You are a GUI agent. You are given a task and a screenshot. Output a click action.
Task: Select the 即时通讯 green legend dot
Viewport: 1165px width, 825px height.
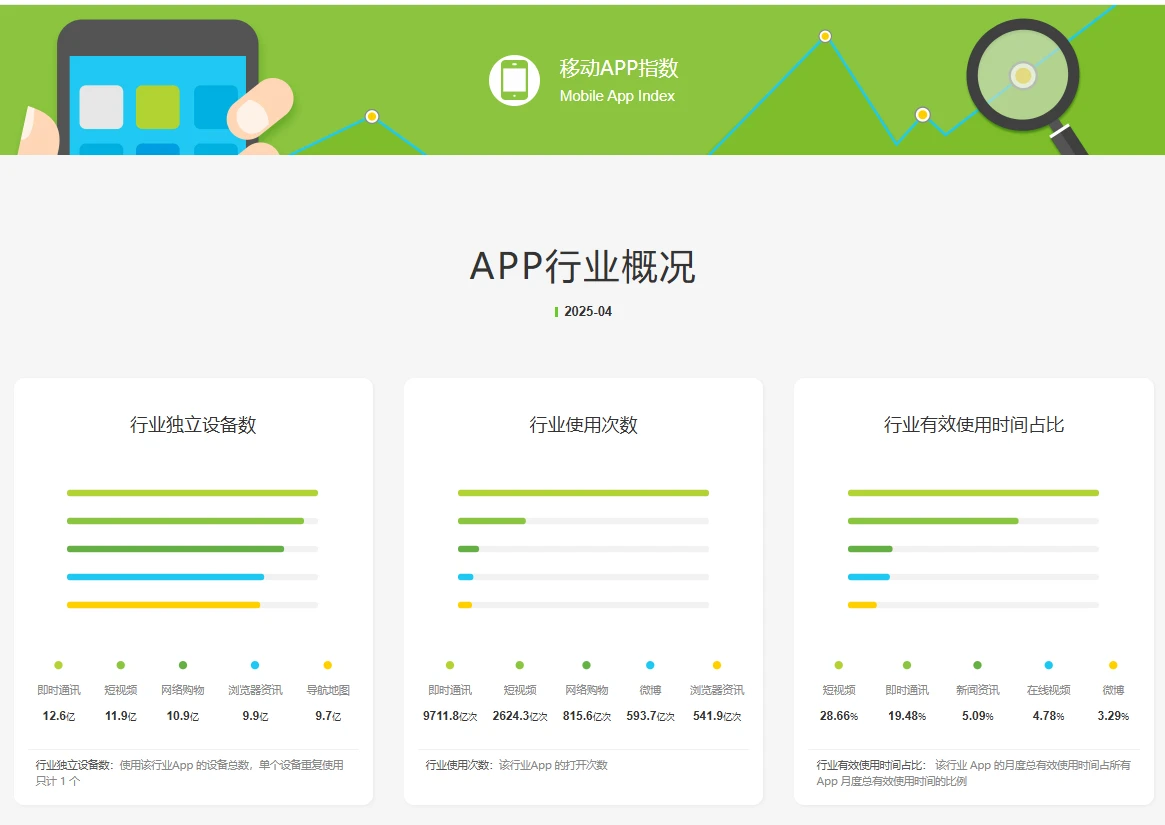(x=58, y=665)
